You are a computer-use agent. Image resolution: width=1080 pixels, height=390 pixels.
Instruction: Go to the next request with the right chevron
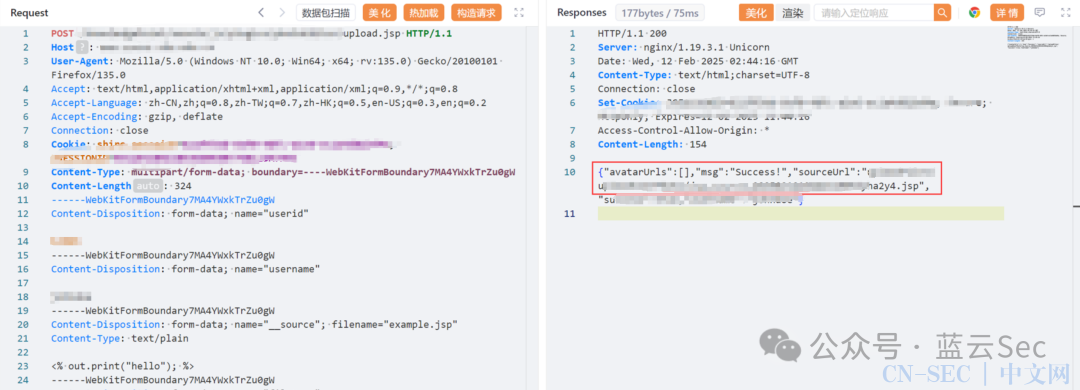pos(282,12)
